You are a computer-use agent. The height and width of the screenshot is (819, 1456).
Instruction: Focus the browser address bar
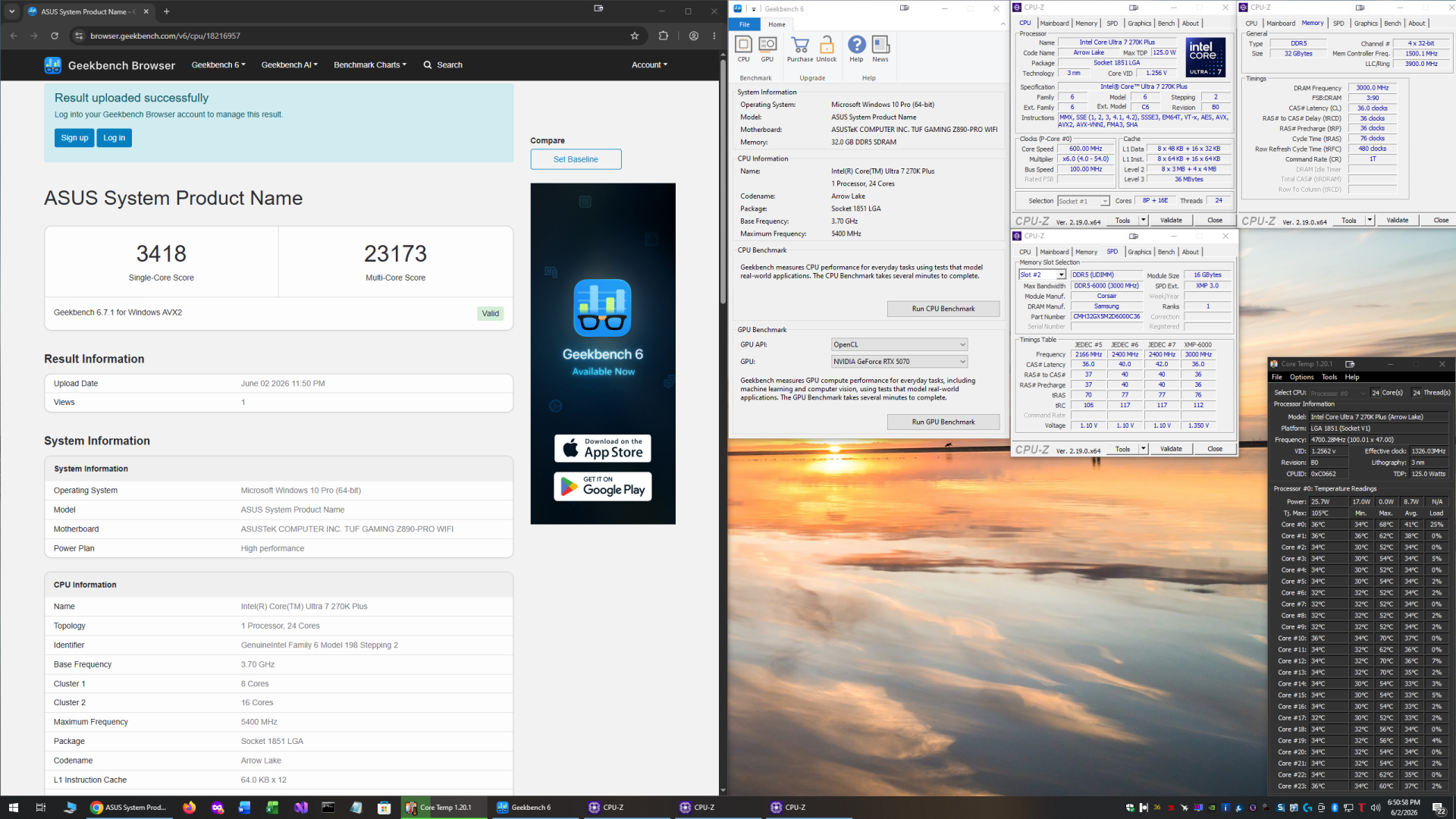click(356, 36)
